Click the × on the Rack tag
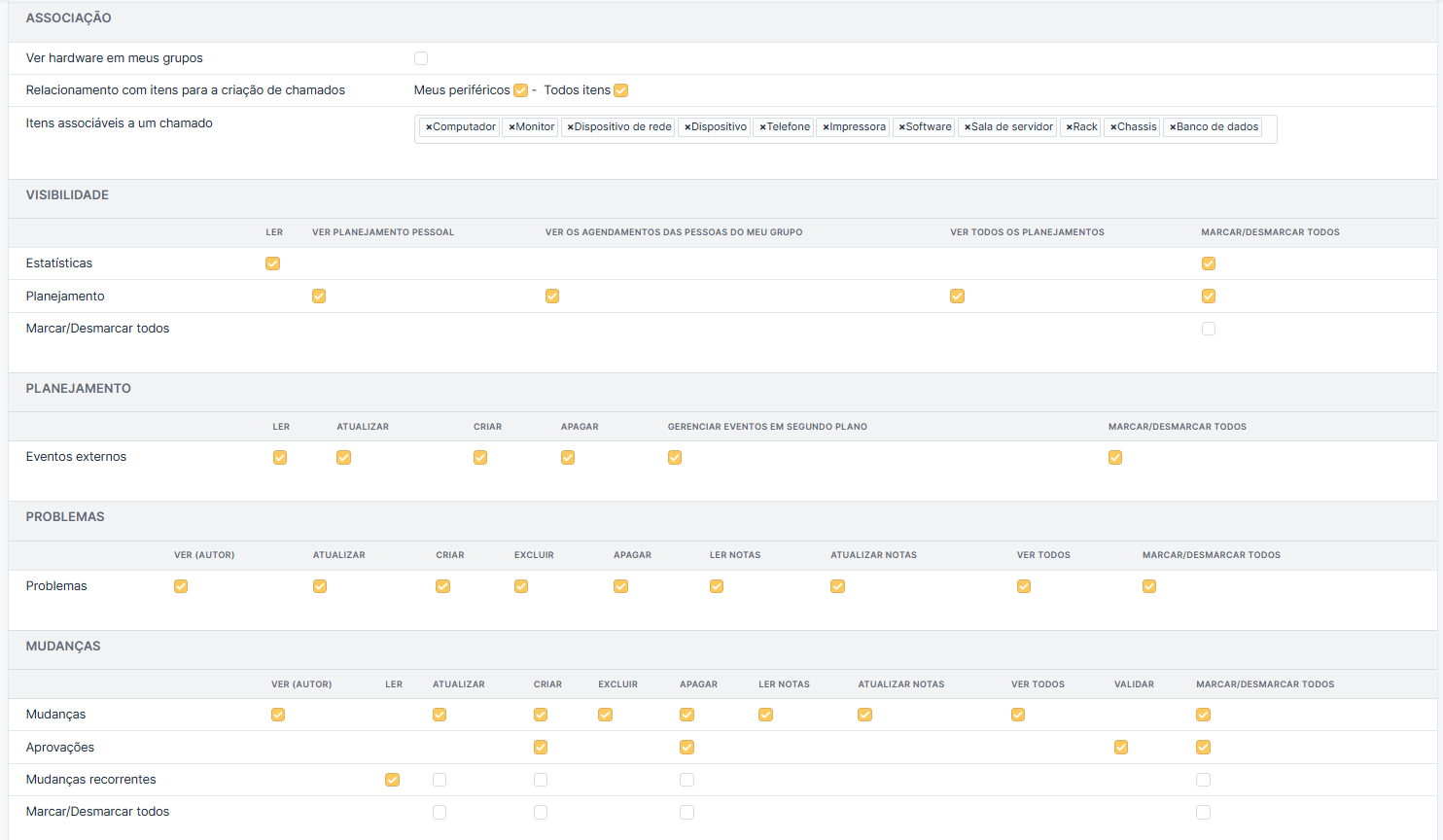The width and height of the screenshot is (1443, 840). [x=1070, y=127]
